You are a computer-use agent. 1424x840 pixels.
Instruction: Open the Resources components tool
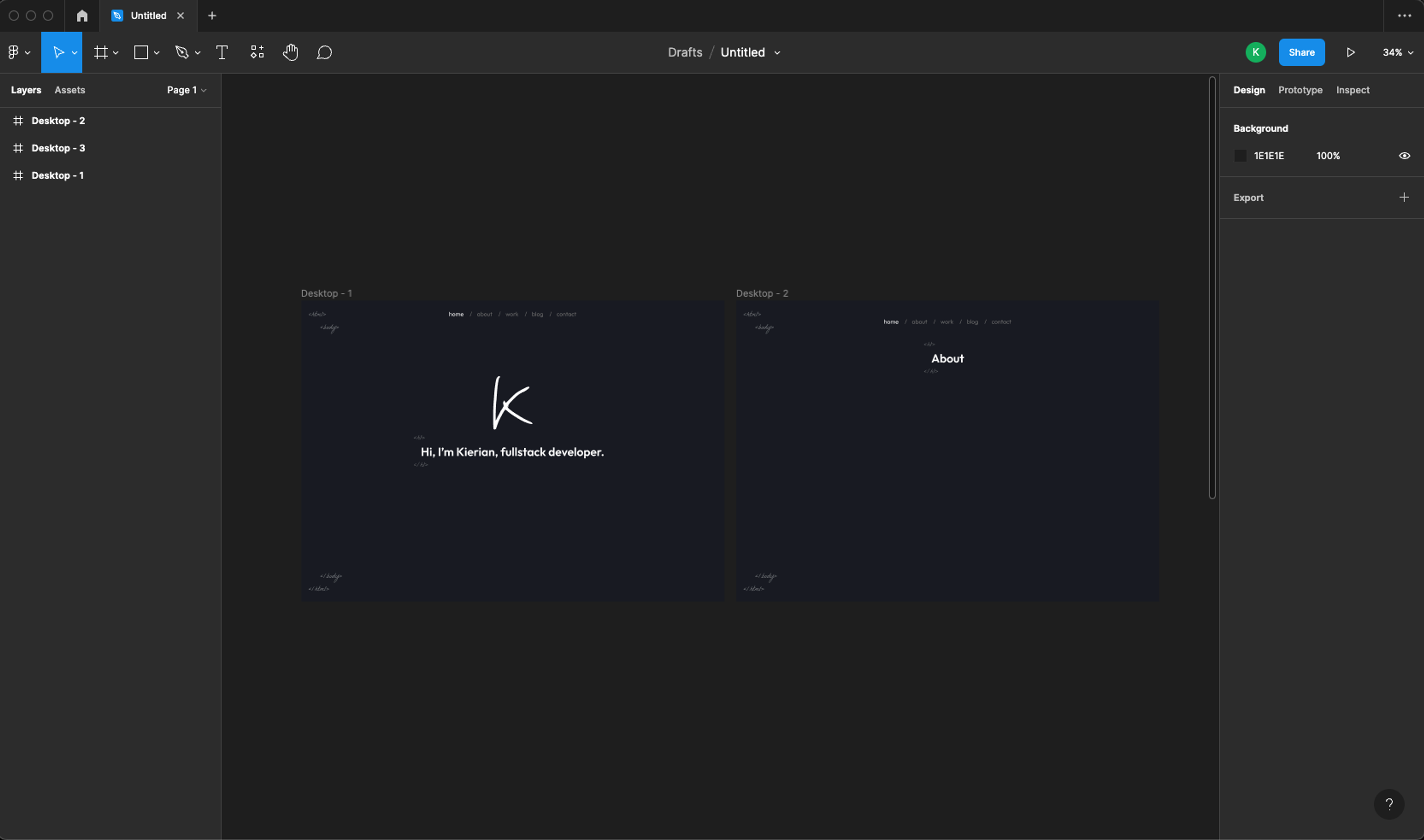(x=257, y=53)
